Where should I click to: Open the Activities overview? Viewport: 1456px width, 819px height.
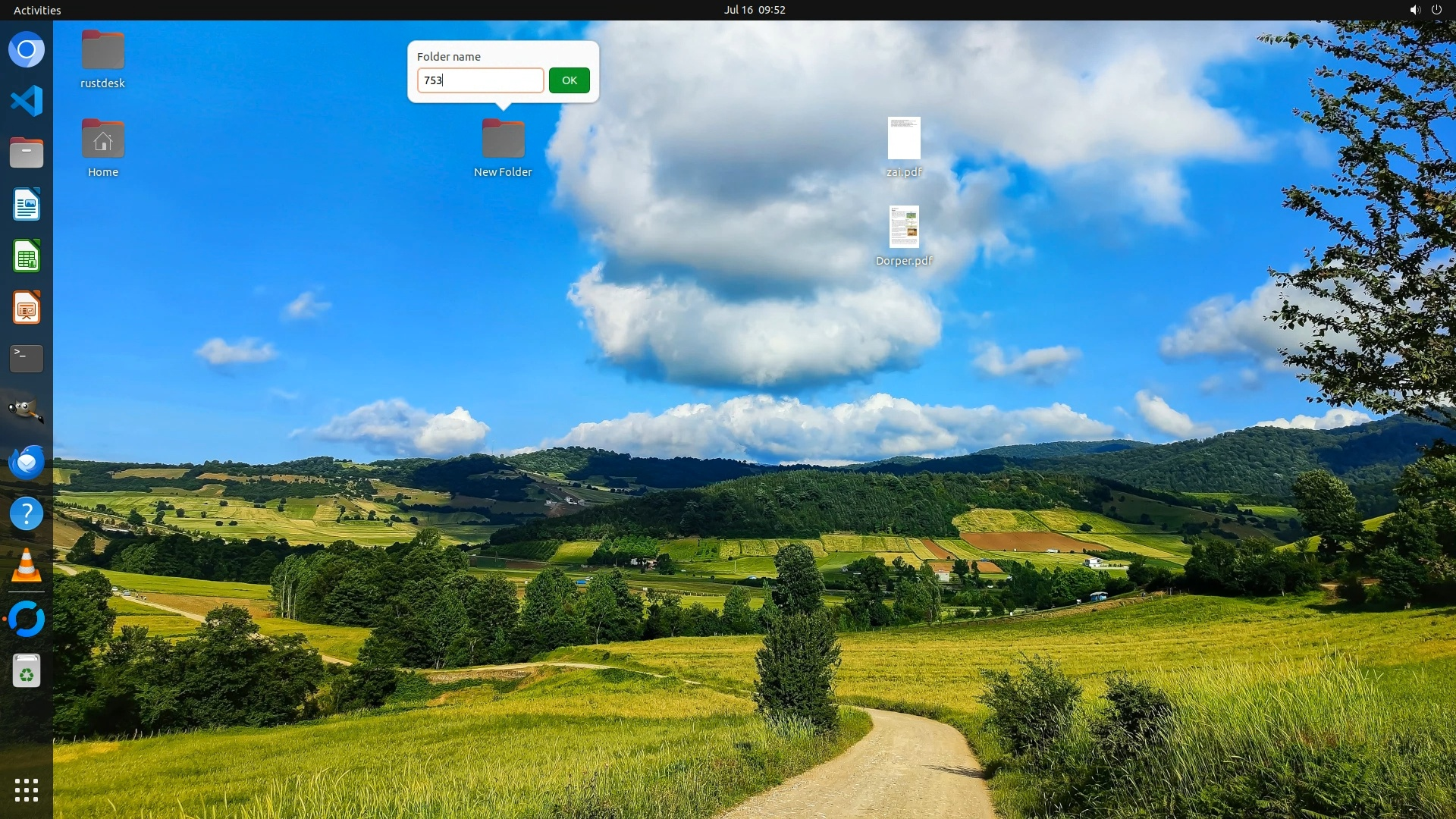tap(37, 10)
